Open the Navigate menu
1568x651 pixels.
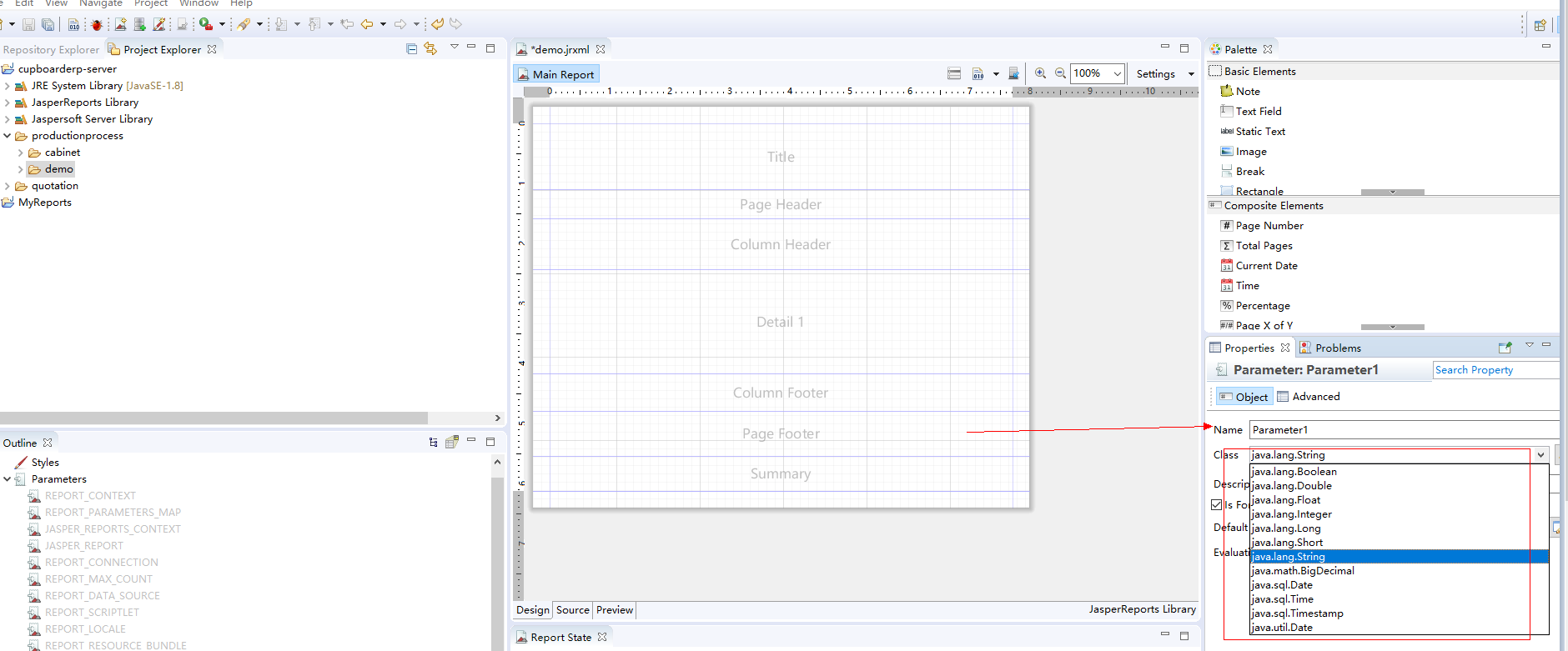pyautogui.click(x=101, y=3)
